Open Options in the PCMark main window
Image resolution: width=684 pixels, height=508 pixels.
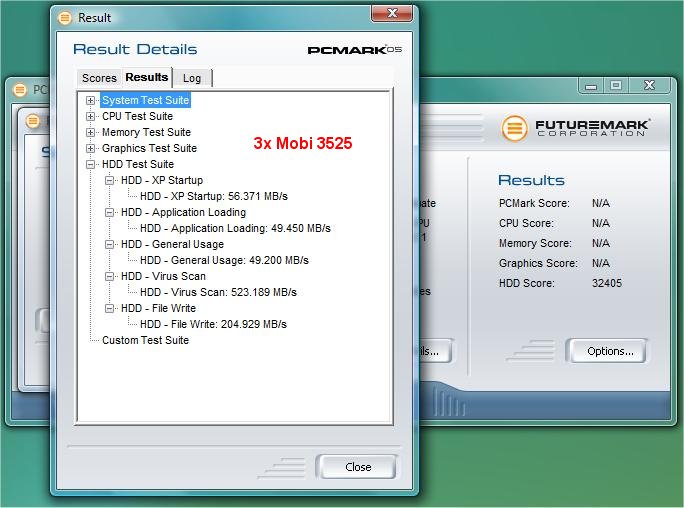(x=609, y=351)
